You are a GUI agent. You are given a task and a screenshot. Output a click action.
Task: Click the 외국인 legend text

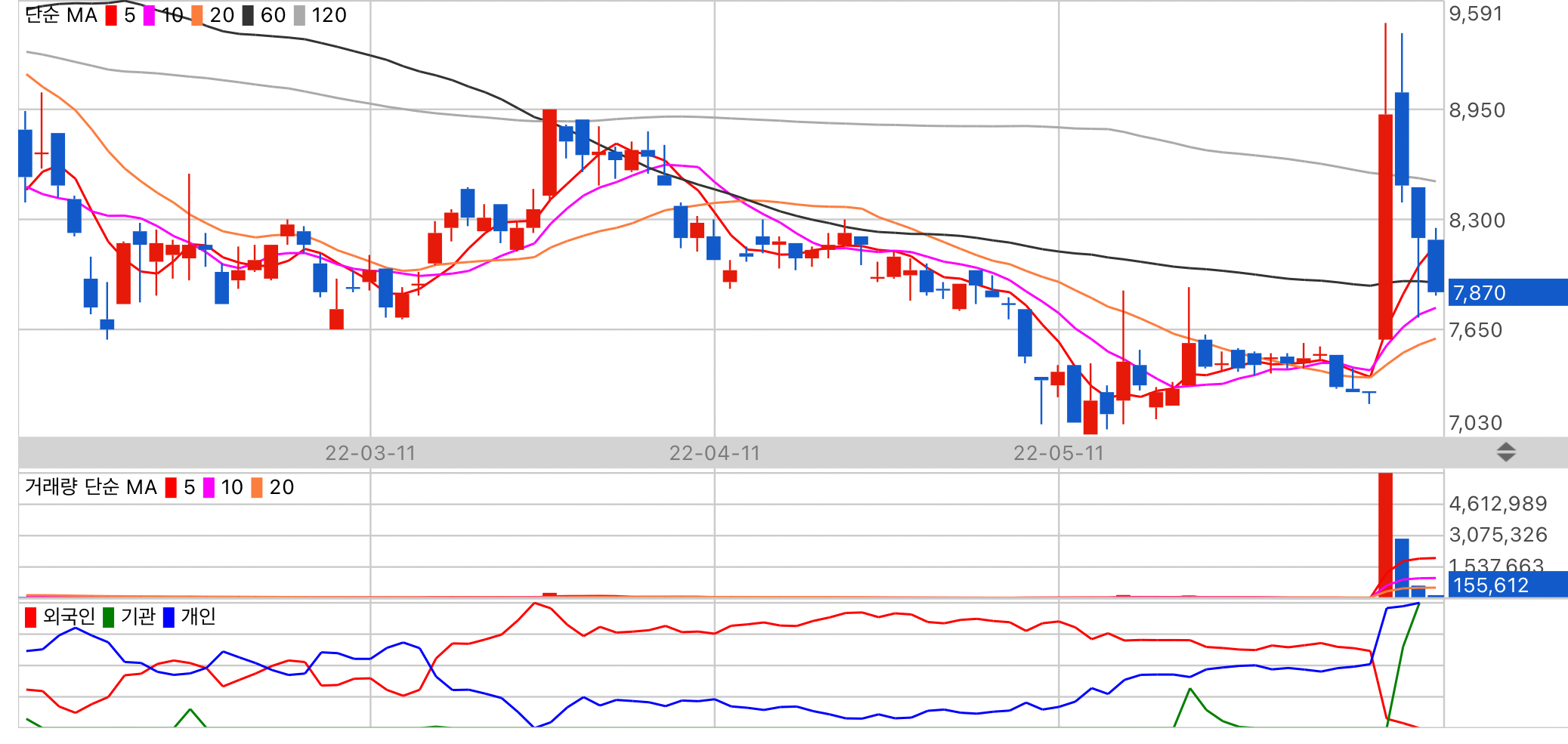(x=69, y=617)
